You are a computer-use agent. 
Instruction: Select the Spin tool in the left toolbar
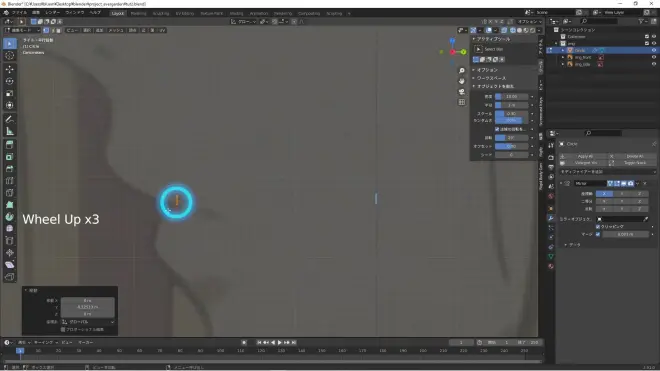click(x=10, y=217)
